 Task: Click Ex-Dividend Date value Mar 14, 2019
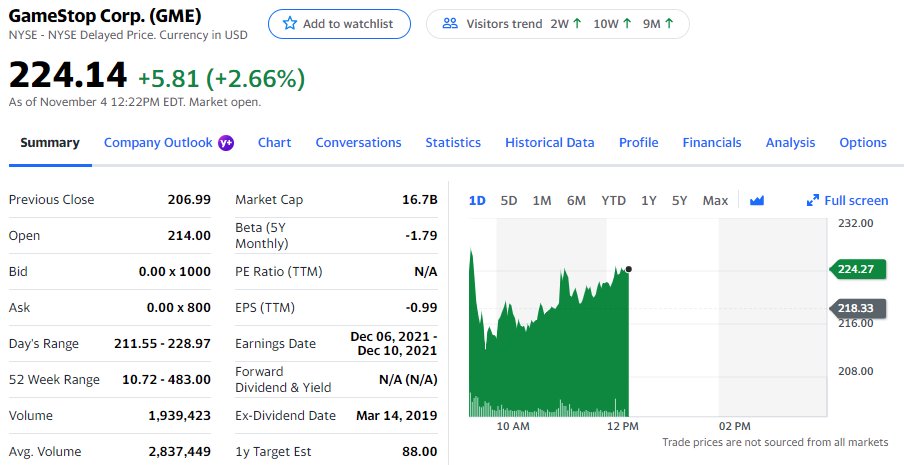click(397, 415)
